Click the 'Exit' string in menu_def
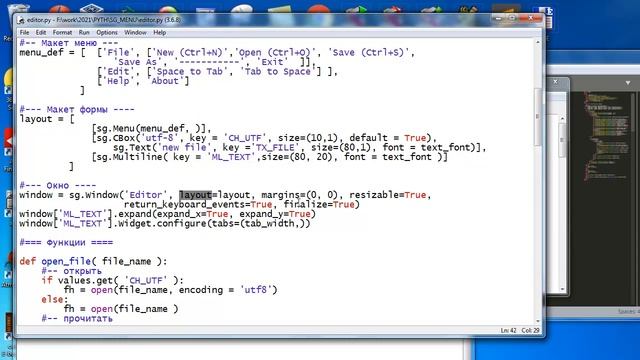Image resolution: width=640 pixels, height=360 pixels. [x=272, y=62]
